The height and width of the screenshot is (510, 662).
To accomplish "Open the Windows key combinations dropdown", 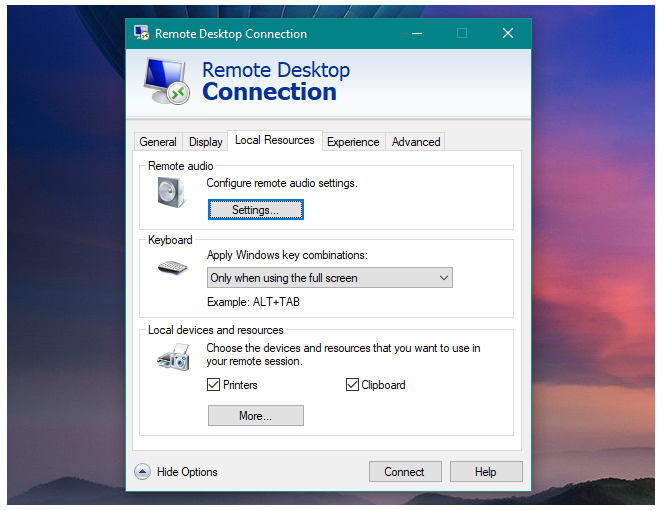I will point(330,277).
